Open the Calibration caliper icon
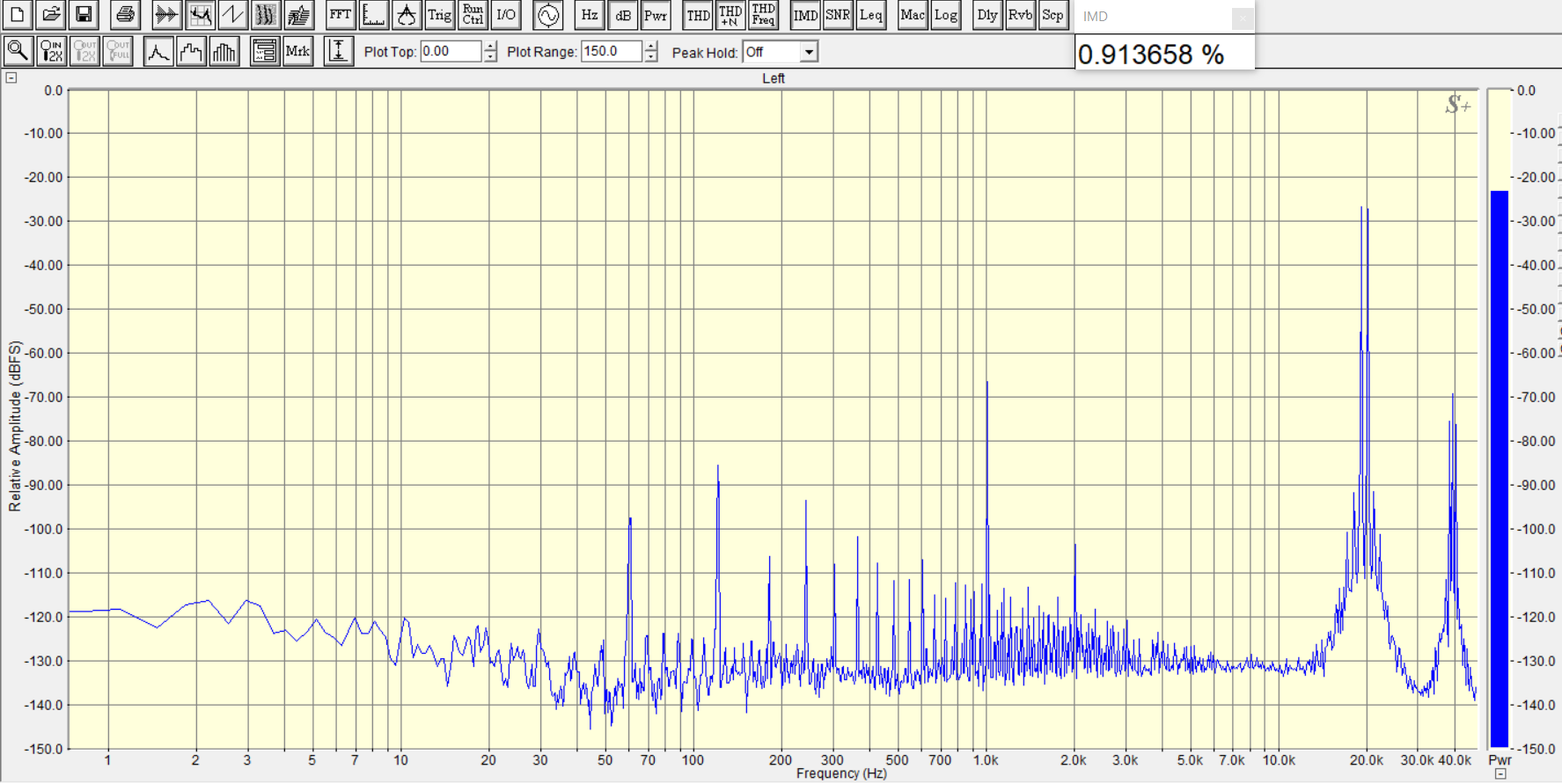The image size is (1562, 784). click(x=406, y=15)
